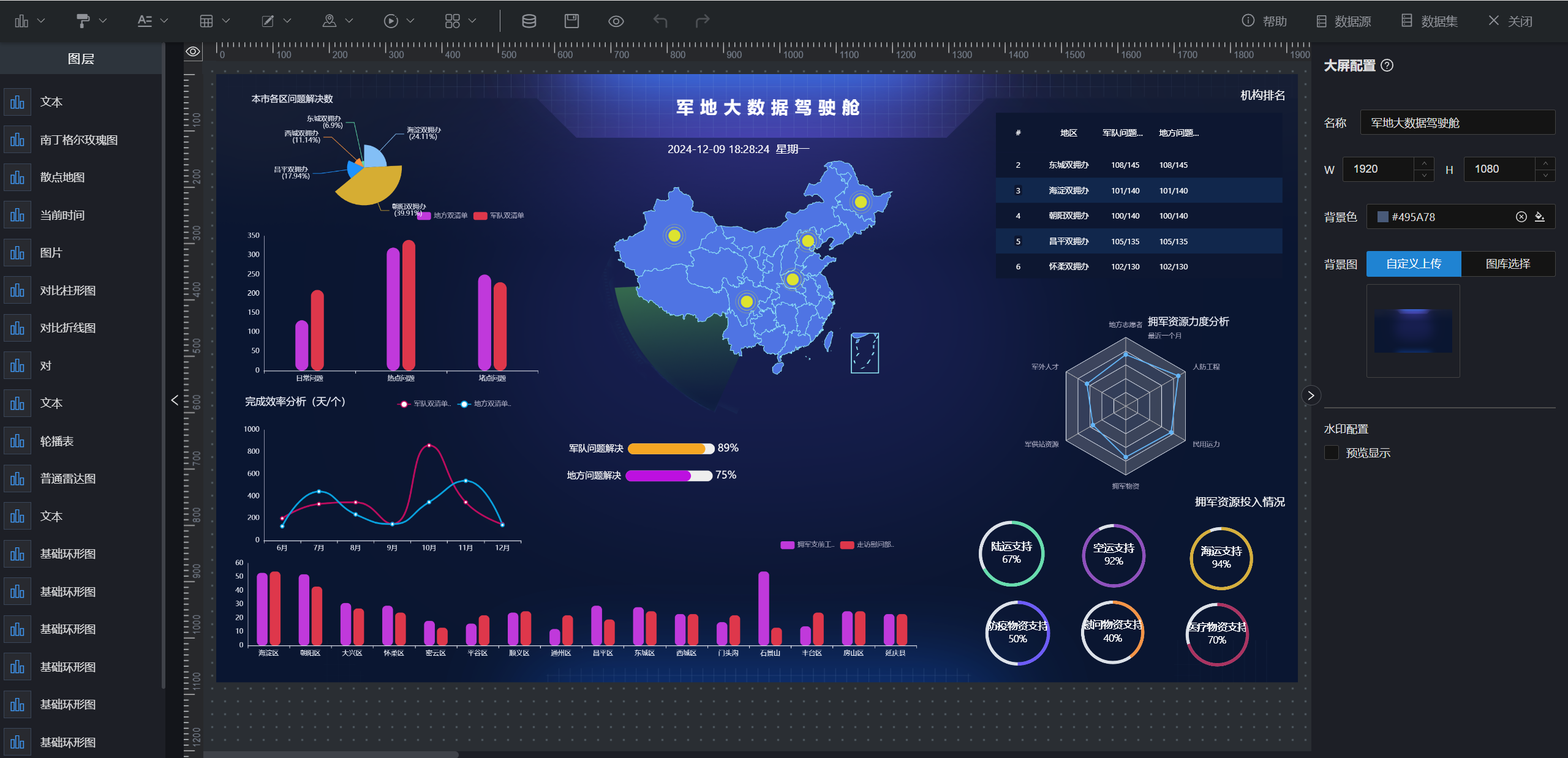This screenshot has height=758, width=1568.
Task: Click the 关闭 button
Action: tap(1510, 21)
